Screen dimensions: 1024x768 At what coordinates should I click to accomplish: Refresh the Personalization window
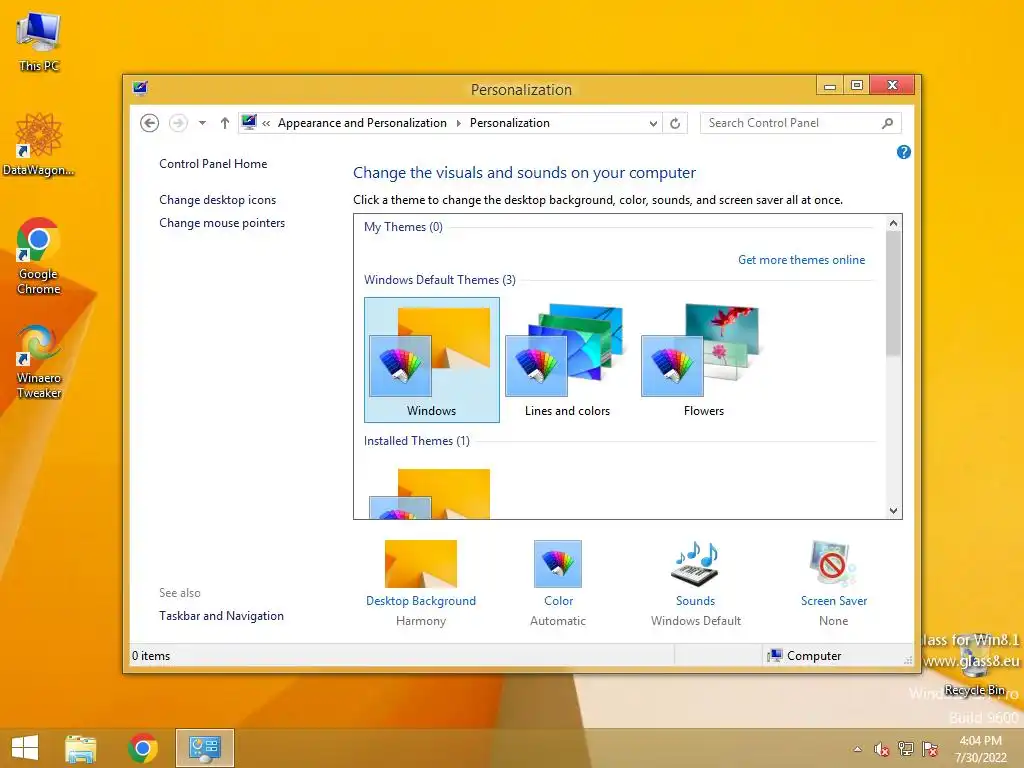pyautogui.click(x=675, y=123)
